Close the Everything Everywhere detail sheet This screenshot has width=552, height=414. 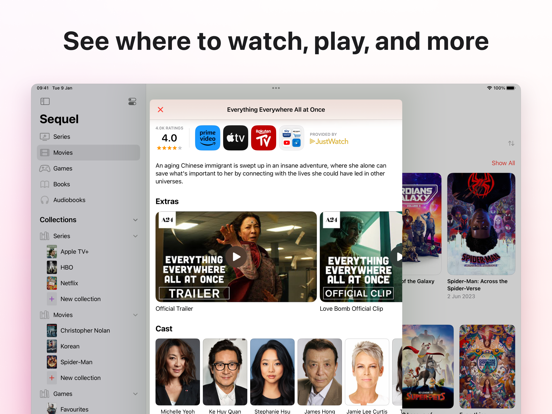[x=161, y=109]
